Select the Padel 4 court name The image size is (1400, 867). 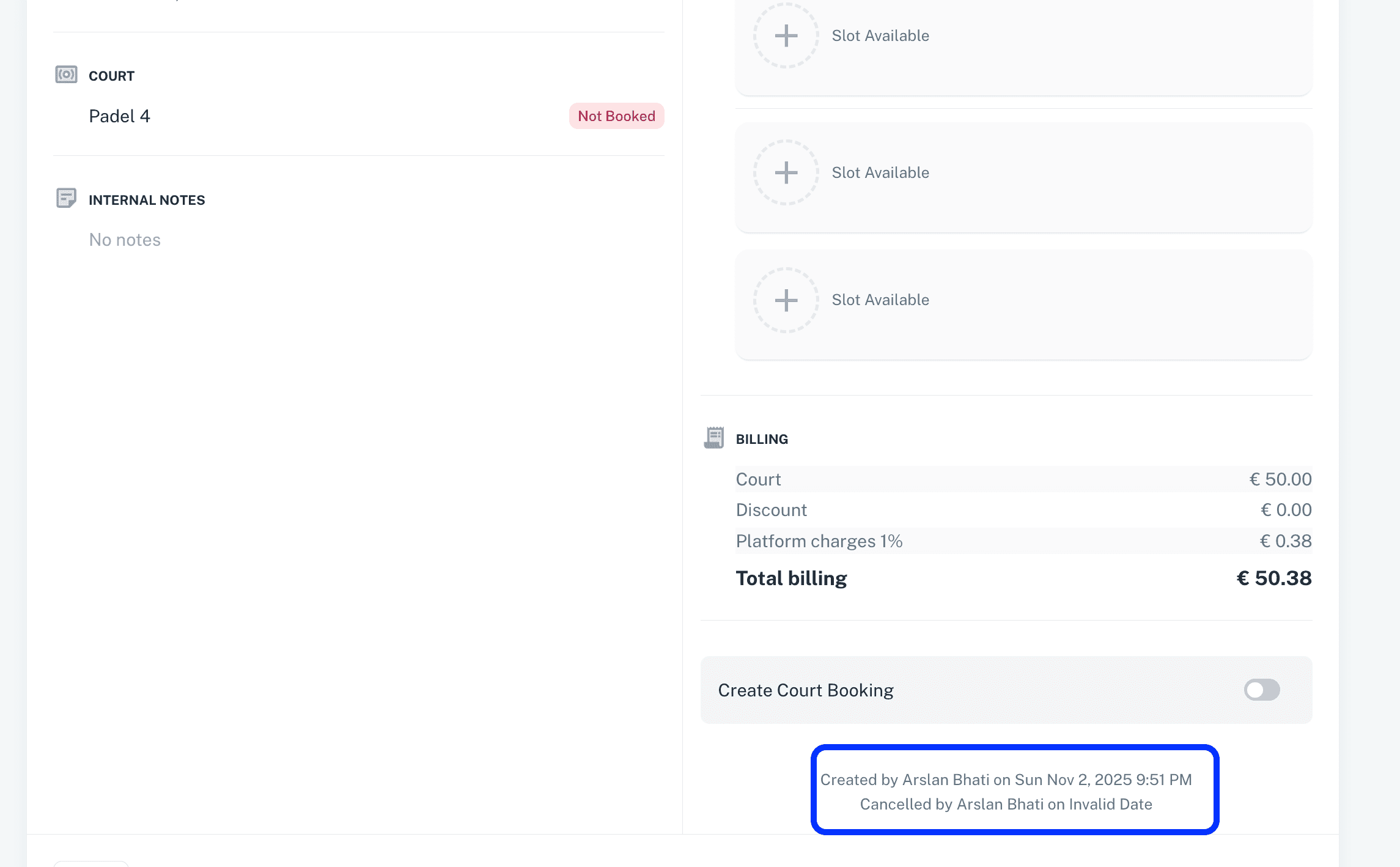[119, 116]
